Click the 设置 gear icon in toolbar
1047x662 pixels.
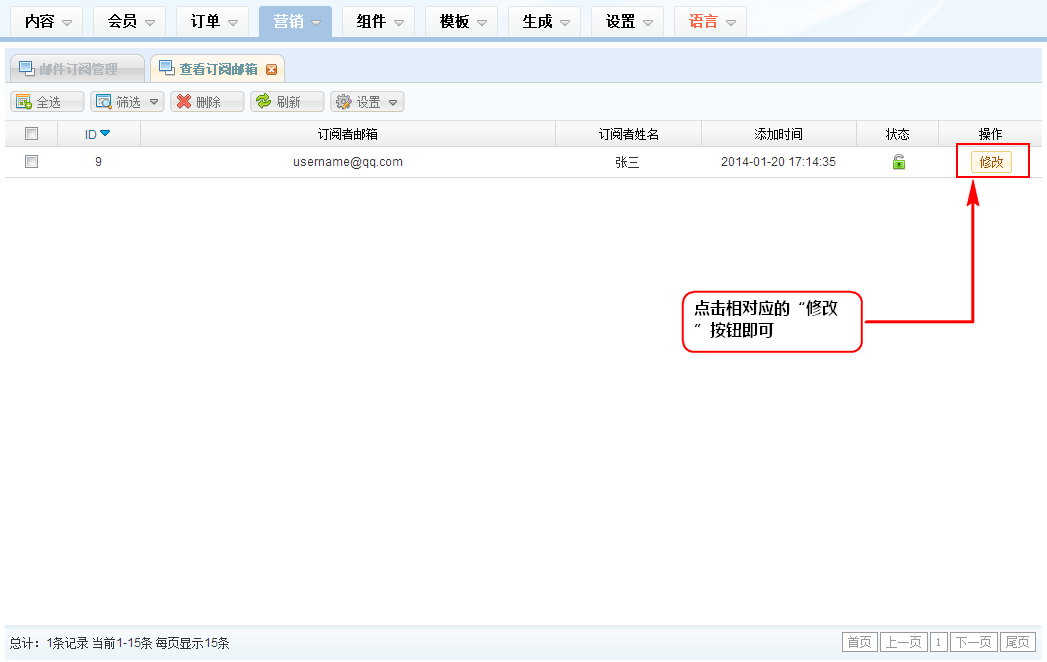click(x=343, y=102)
